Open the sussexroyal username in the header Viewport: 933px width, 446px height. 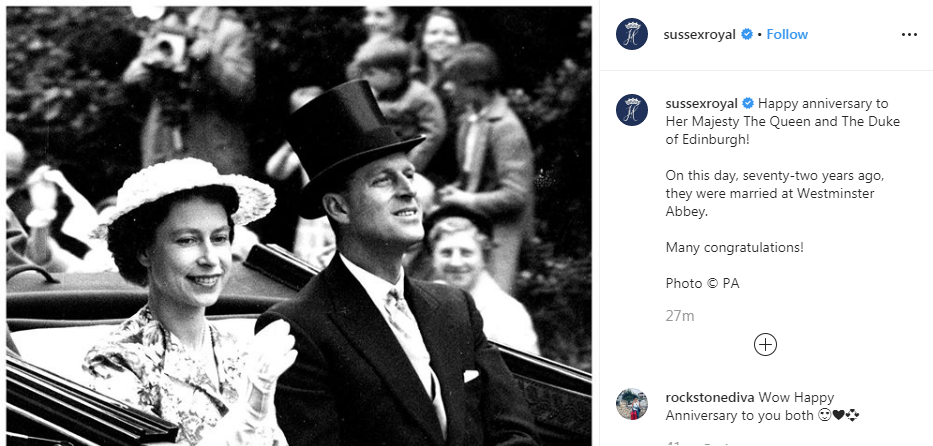(700, 34)
